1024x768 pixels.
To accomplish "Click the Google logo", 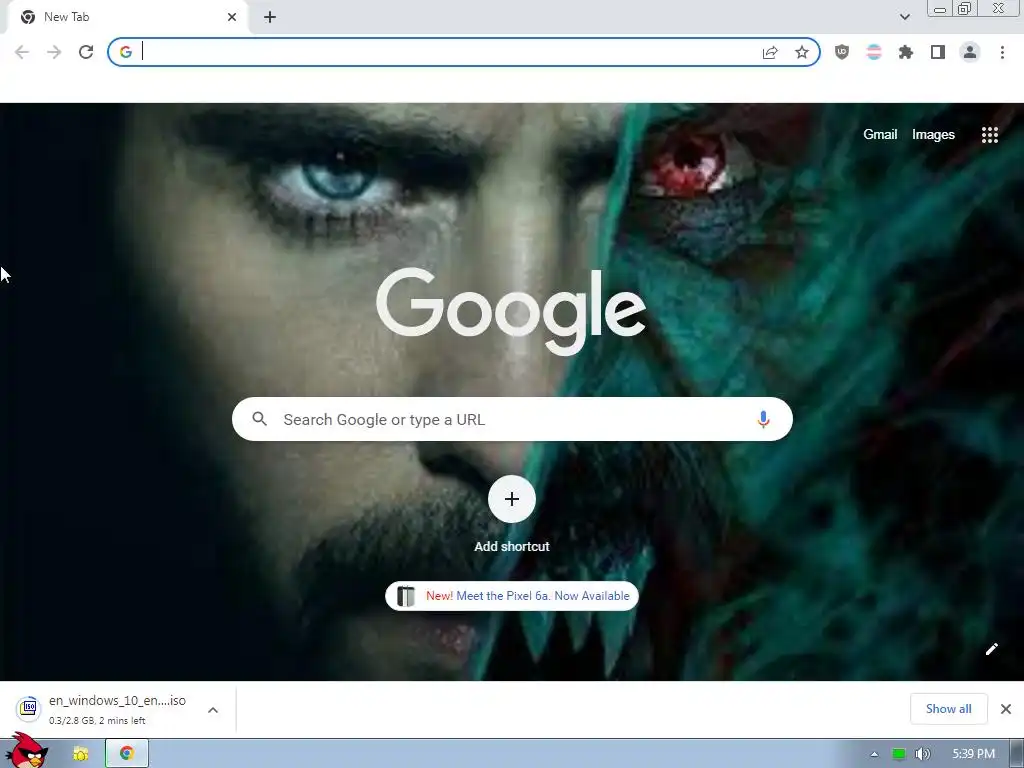I will pyautogui.click(x=511, y=311).
